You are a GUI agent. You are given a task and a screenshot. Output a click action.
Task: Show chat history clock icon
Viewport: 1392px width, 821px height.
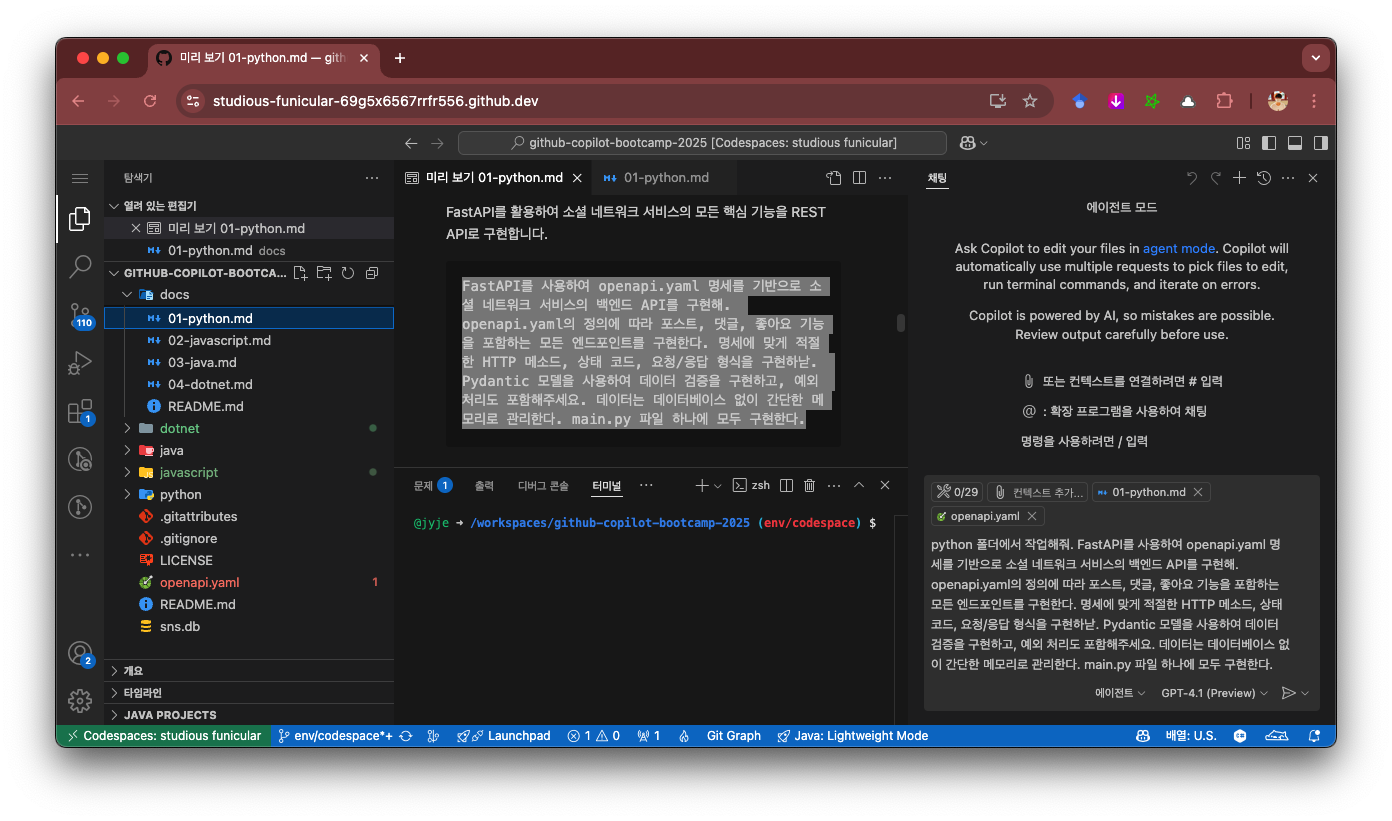(1264, 178)
